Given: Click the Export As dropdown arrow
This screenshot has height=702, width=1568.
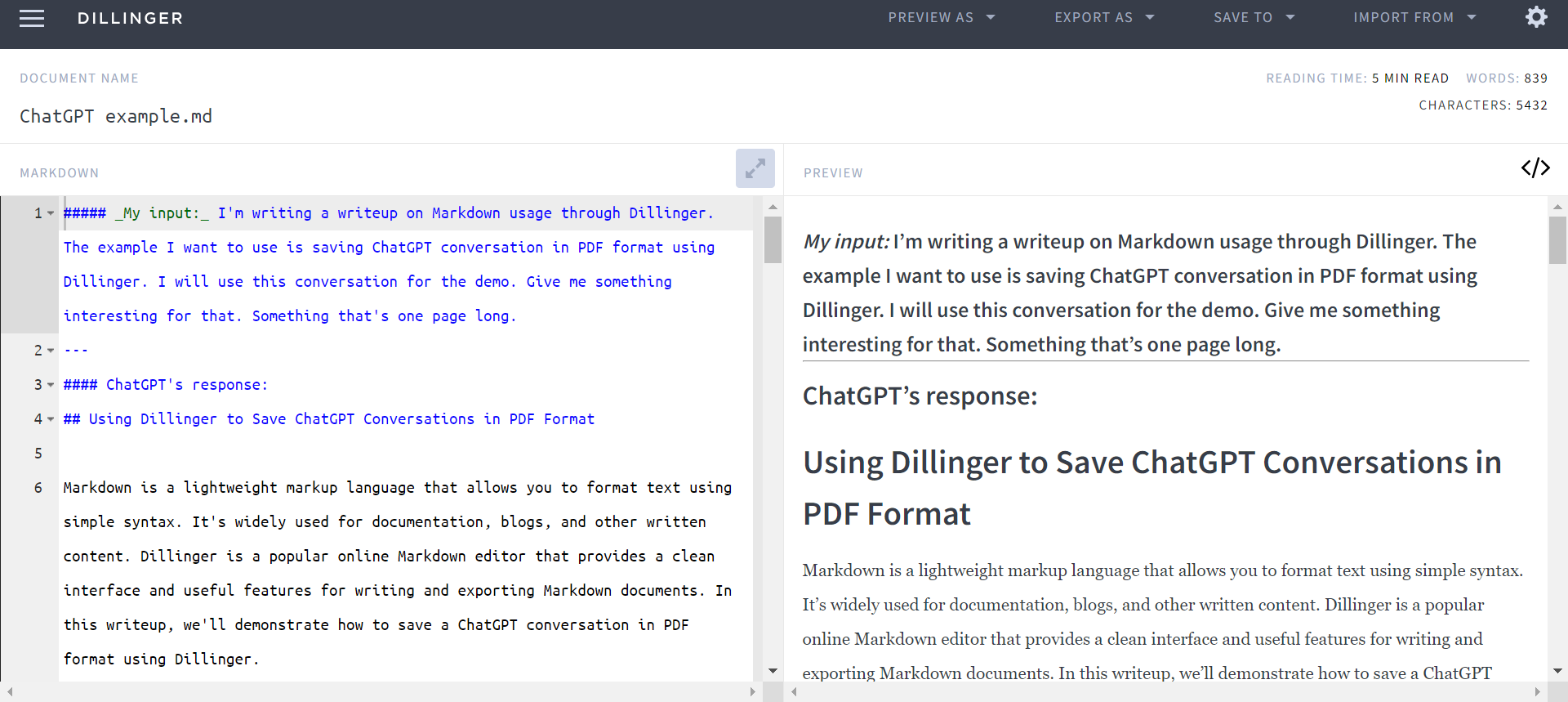Looking at the screenshot, I should click(1150, 17).
